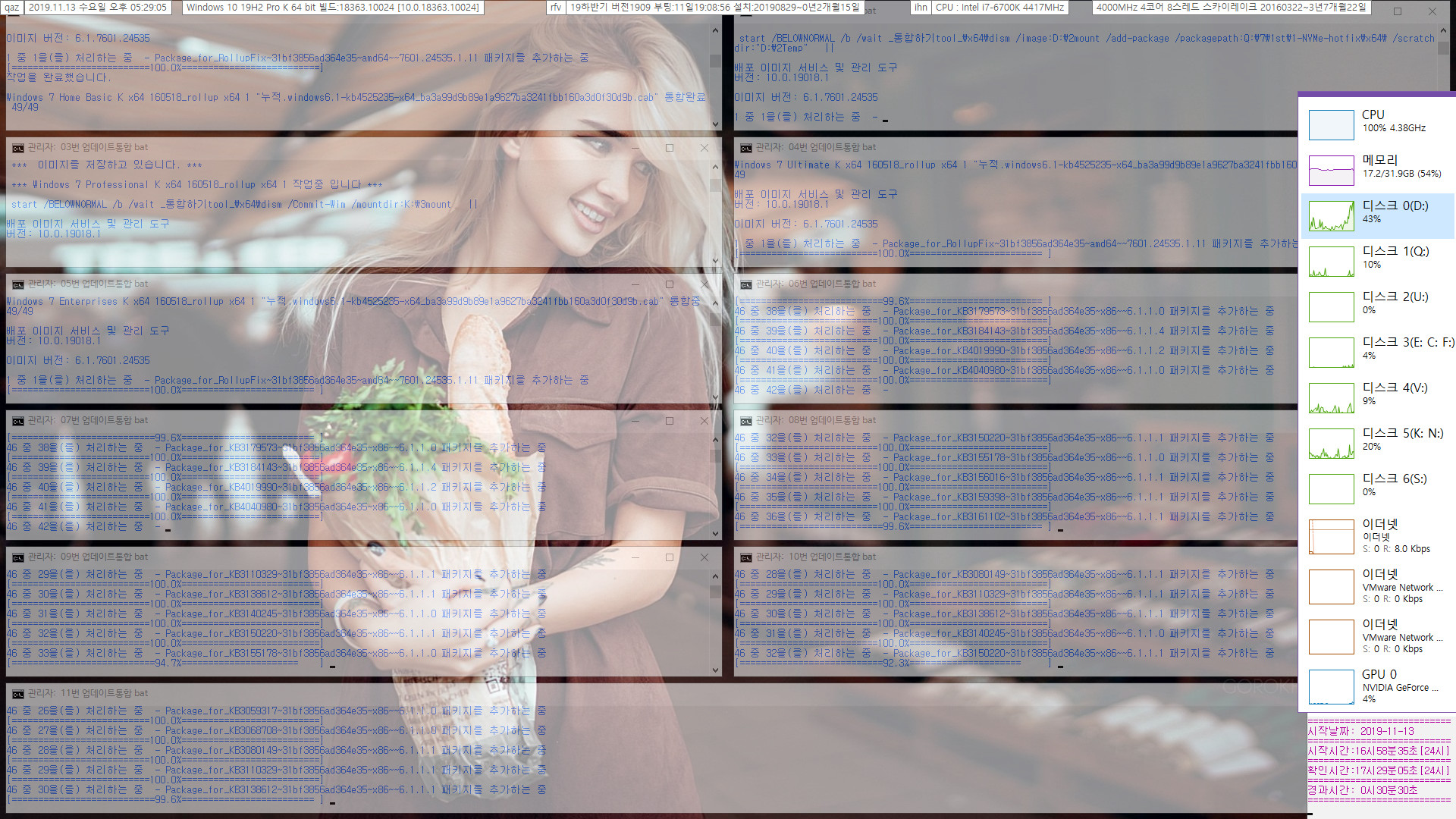Select 디스크 6(S:) performance entry

tap(1379, 488)
